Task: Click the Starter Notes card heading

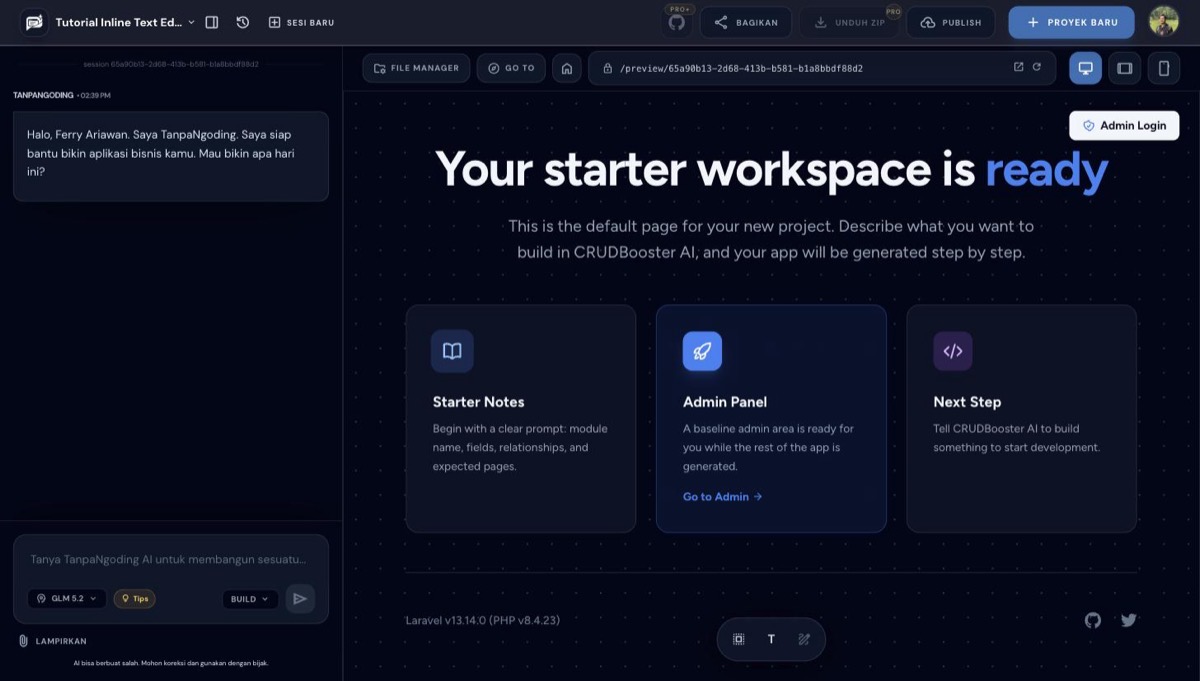Action: click(478, 402)
